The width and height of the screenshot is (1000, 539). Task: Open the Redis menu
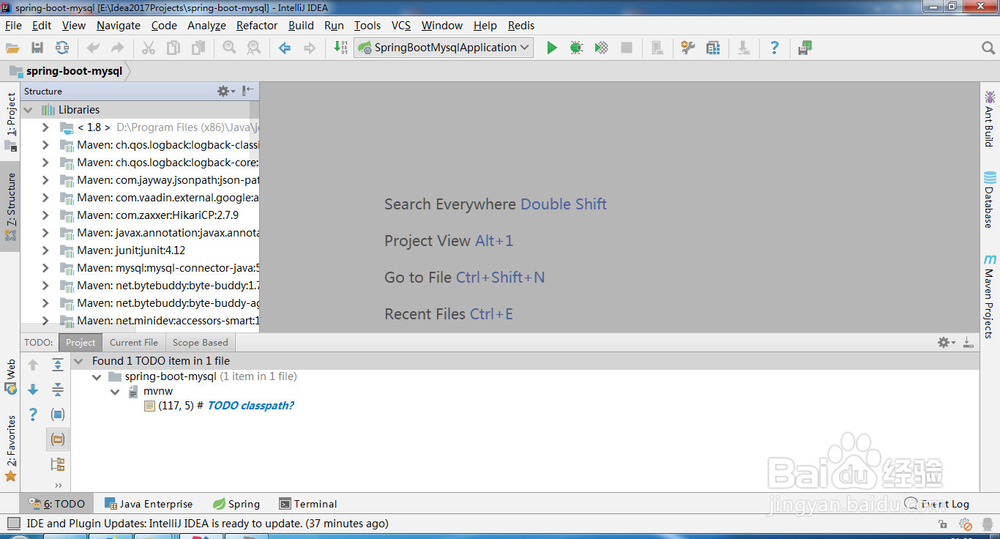(521, 26)
